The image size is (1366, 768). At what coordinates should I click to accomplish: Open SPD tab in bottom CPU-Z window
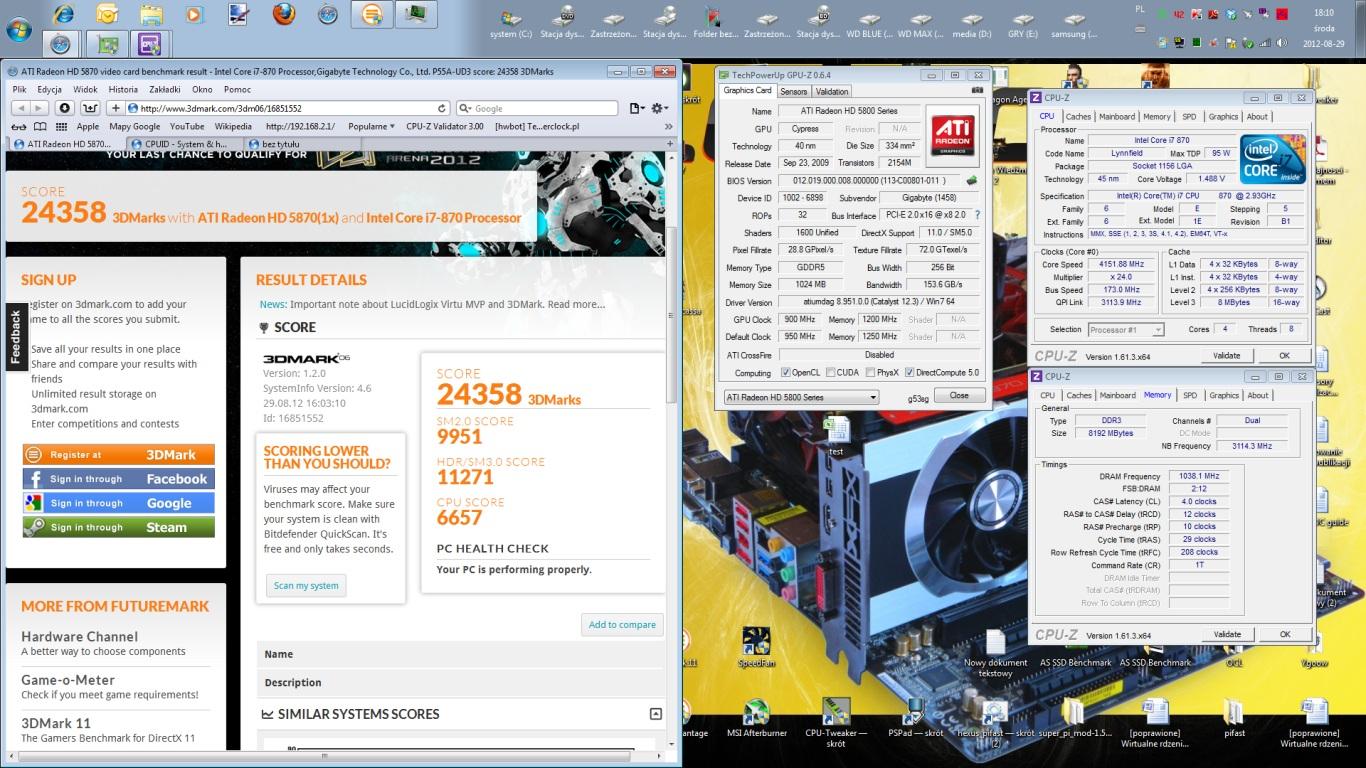[x=1189, y=395]
